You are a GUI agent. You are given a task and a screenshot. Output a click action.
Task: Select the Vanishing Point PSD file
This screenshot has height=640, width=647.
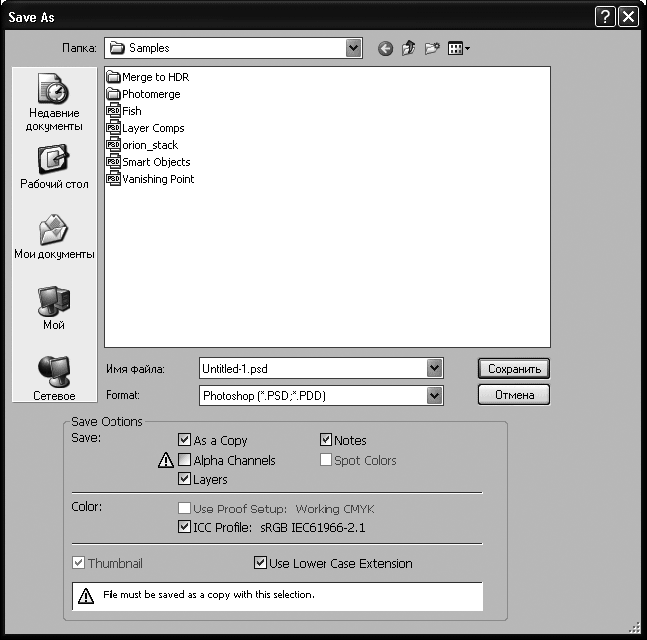click(150, 179)
